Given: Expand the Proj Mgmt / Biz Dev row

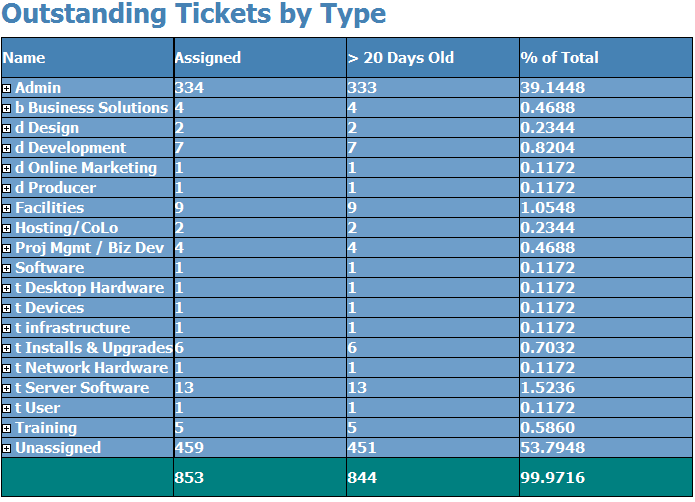Looking at the screenshot, I should (x=7, y=249).
